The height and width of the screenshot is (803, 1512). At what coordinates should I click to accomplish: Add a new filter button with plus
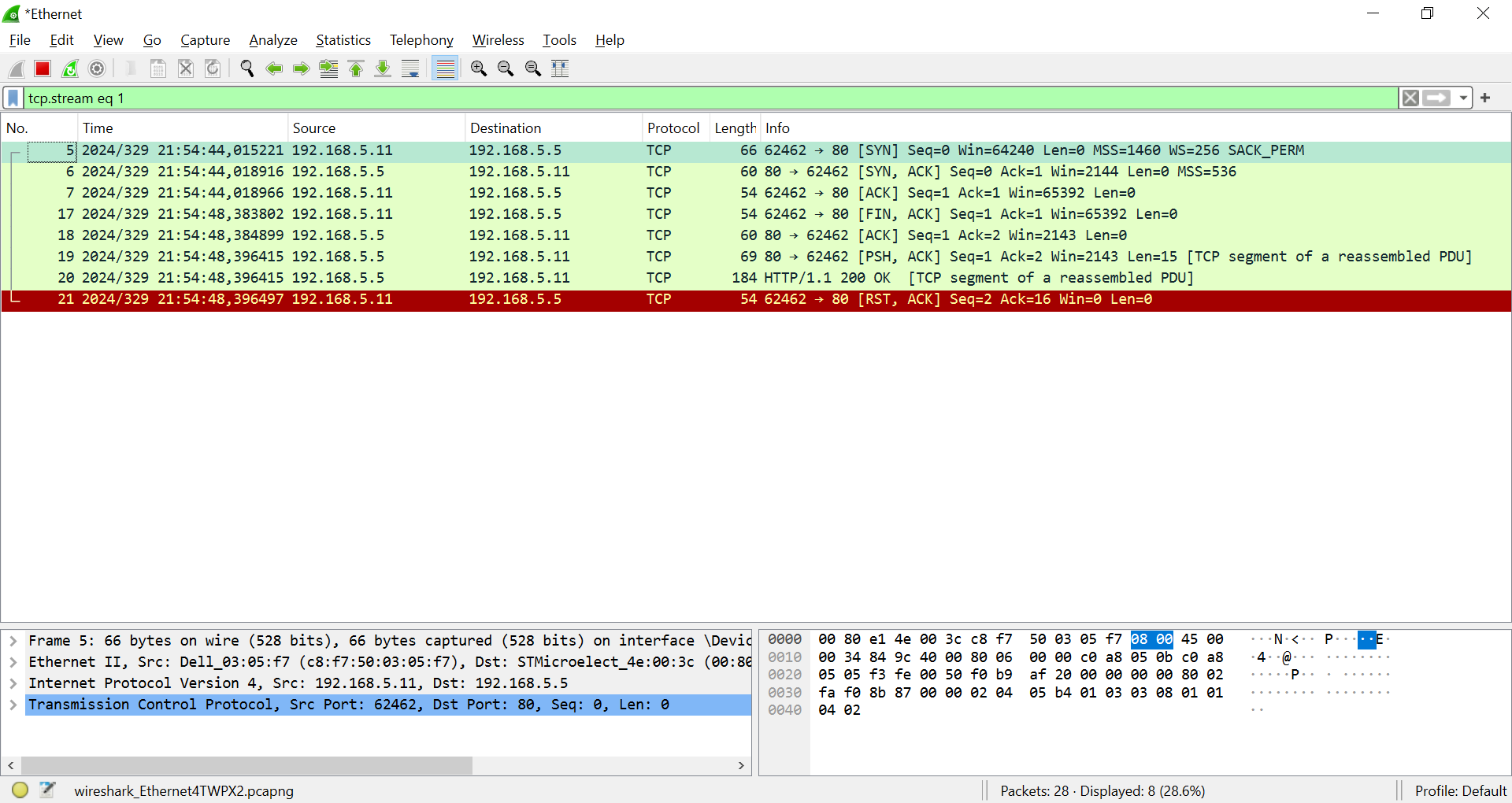tap(1486, 98)
